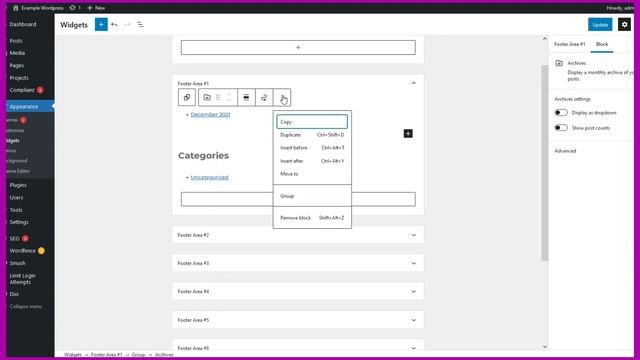Move block up with arrow
The width and height of the screenshot is (640, 360).
[x=229, y=94]
